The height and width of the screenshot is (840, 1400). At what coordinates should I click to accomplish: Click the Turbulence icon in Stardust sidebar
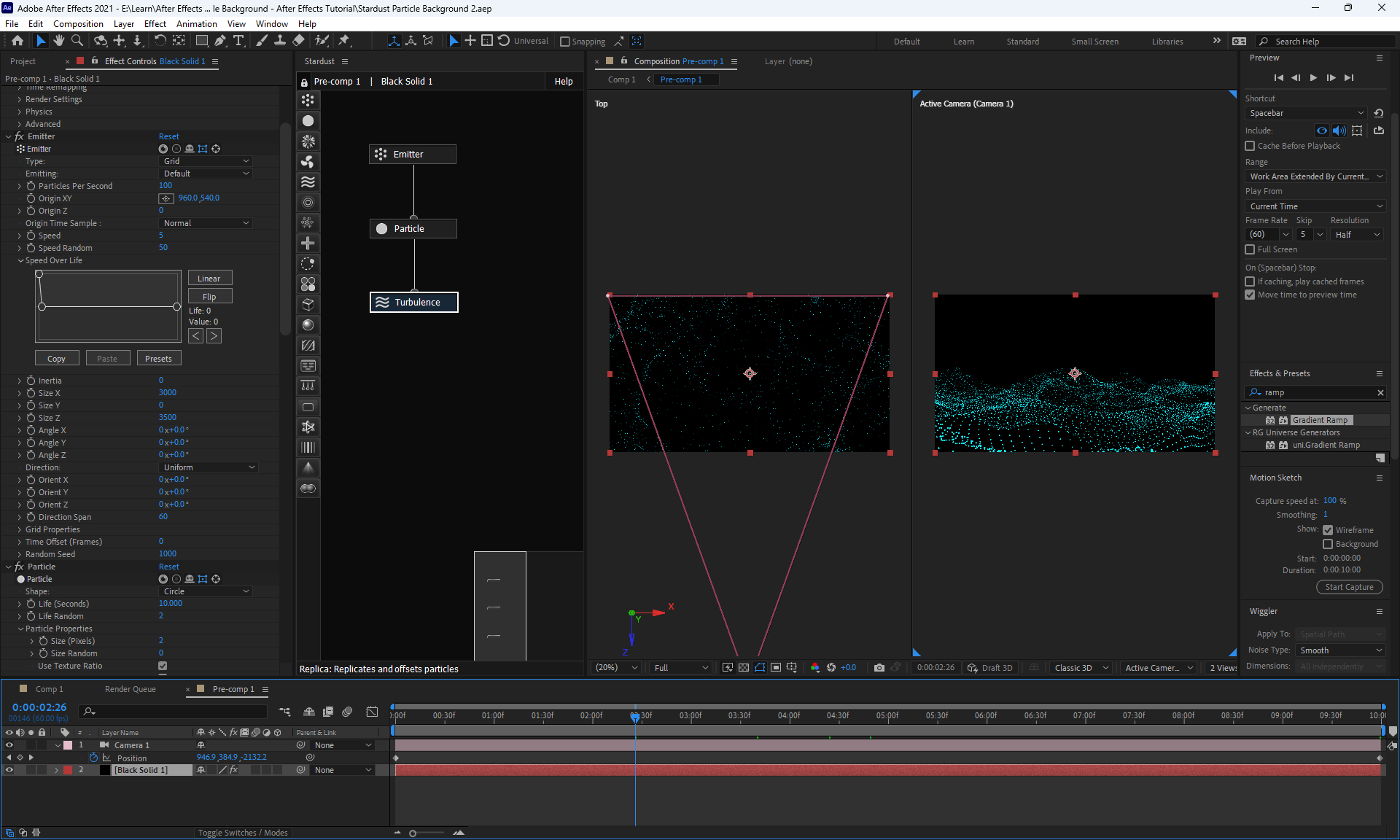tap(308, 182)
